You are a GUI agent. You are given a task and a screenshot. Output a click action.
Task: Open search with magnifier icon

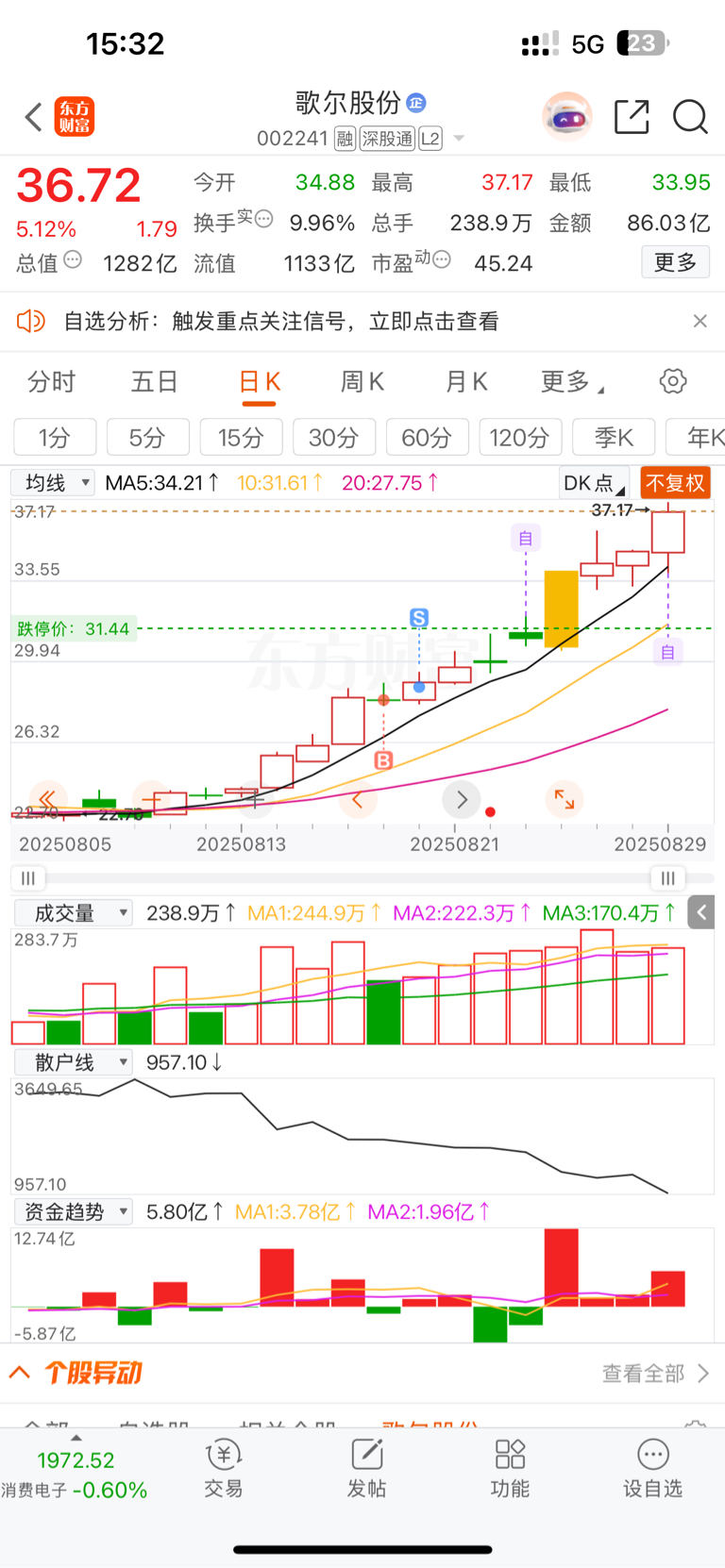coord(690,117)
